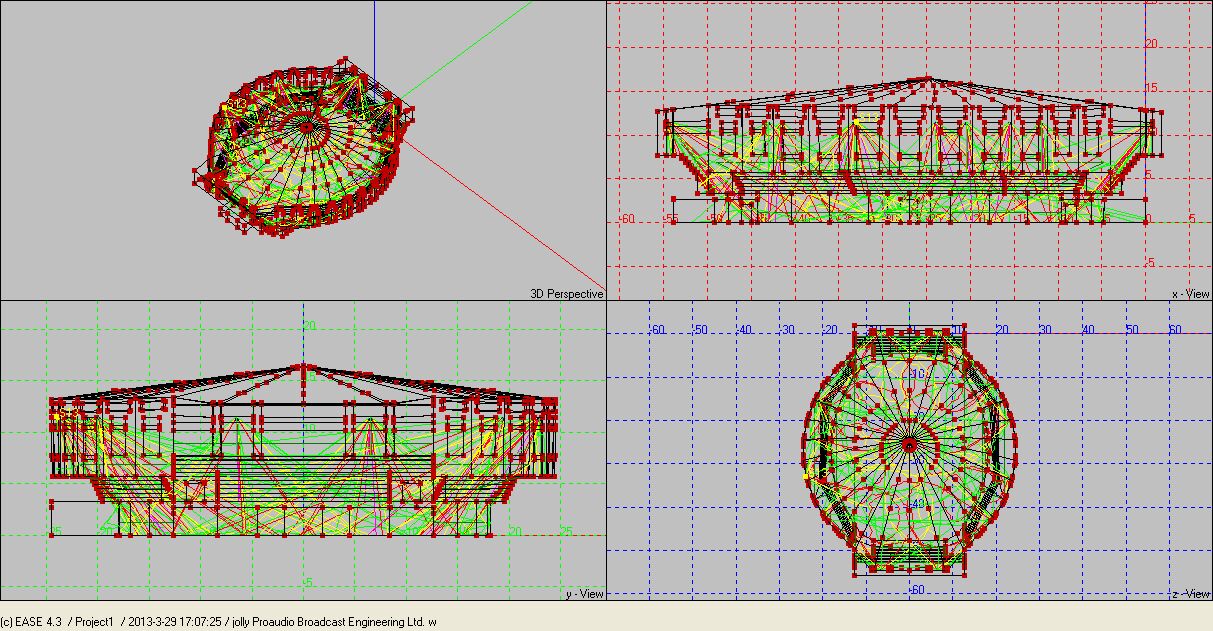Click the -5 axis label in y-View
This screenshot has height=631, width=1213.
308,582
